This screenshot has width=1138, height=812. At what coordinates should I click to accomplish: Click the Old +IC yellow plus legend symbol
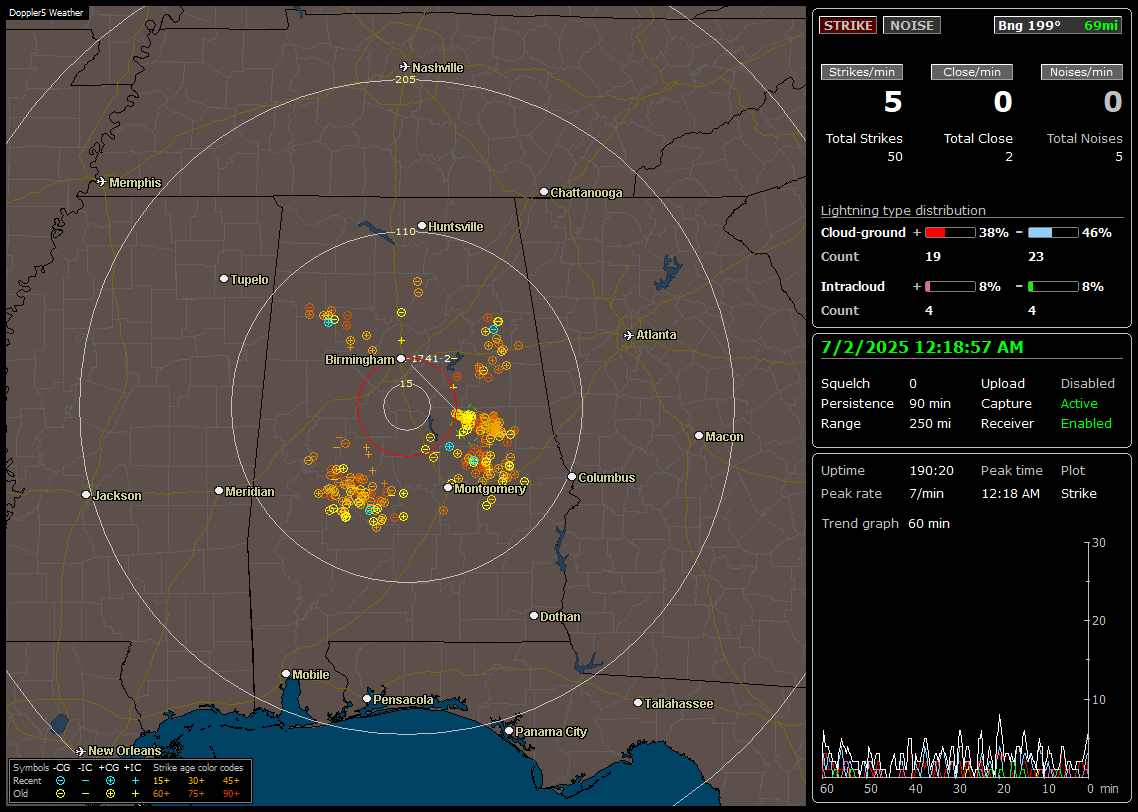(136, 794)
